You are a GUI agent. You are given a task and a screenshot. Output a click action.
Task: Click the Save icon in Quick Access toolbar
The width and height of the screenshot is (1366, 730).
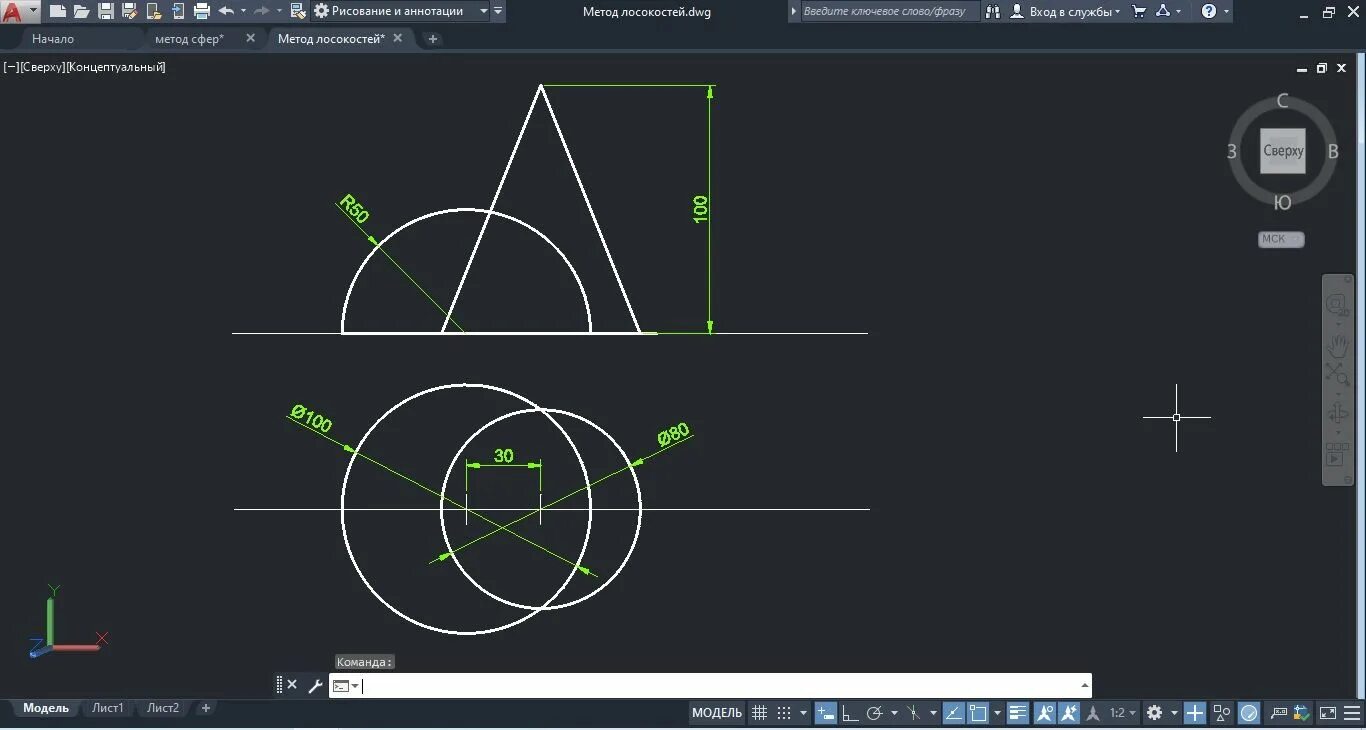(x=104, y=12)
